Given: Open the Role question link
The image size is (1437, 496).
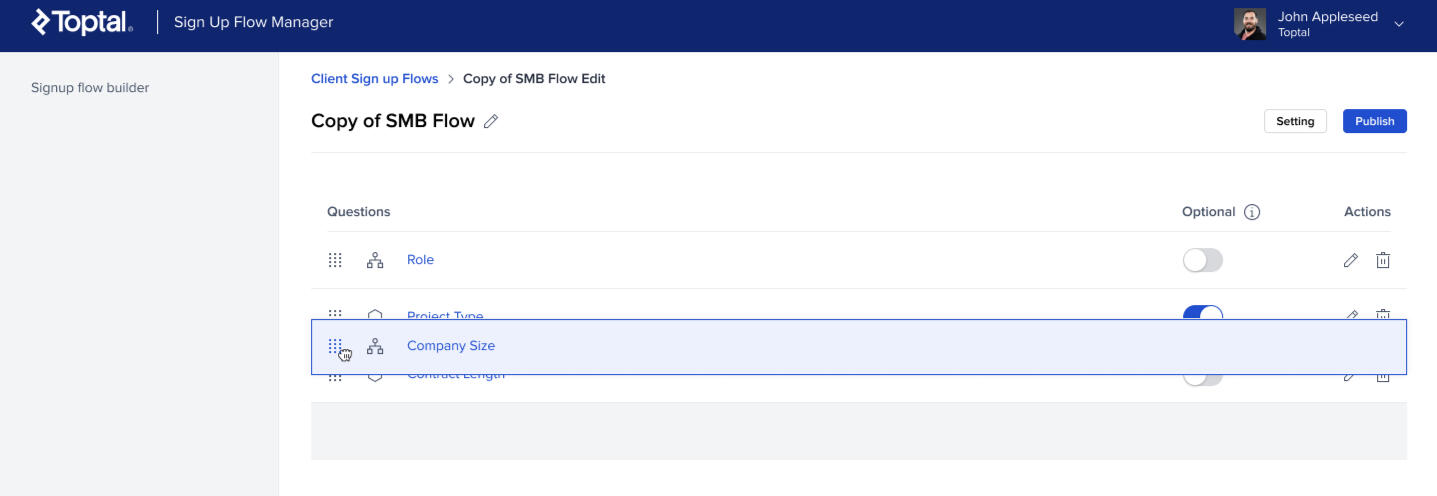Looking at the screenshot, I should [420, 260].
